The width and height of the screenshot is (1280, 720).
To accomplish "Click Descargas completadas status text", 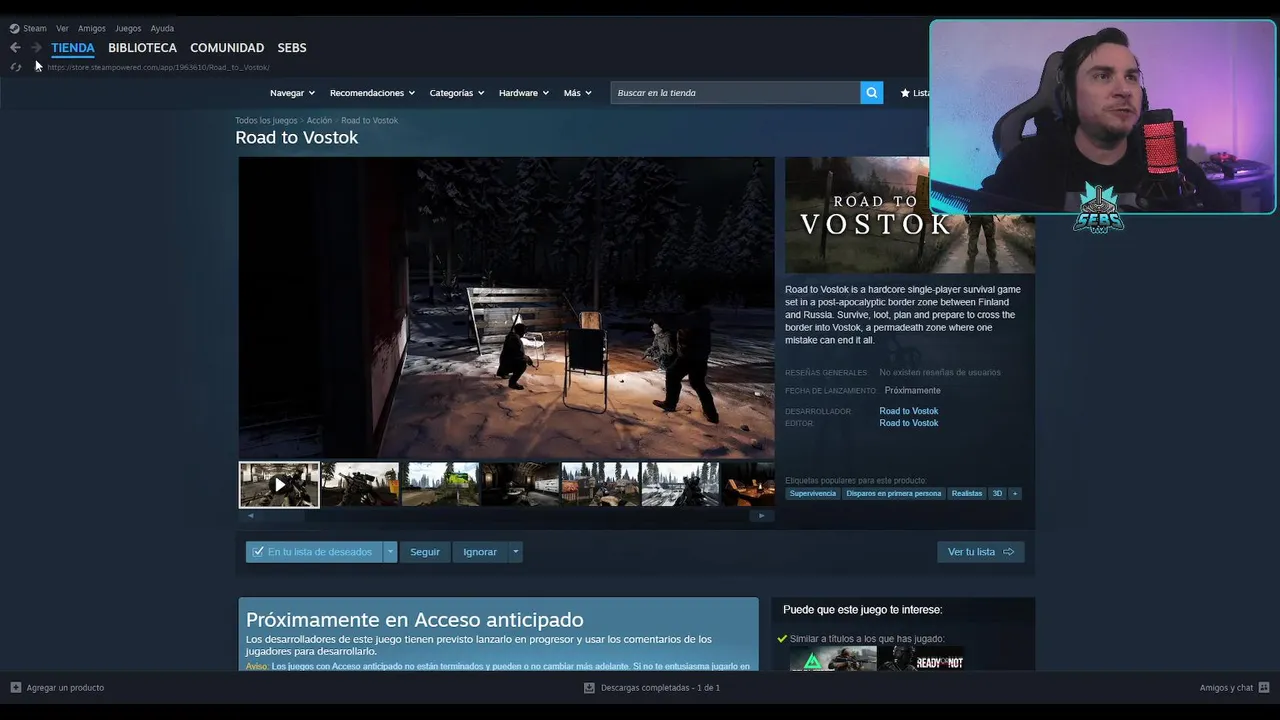I will pos(660,688).
